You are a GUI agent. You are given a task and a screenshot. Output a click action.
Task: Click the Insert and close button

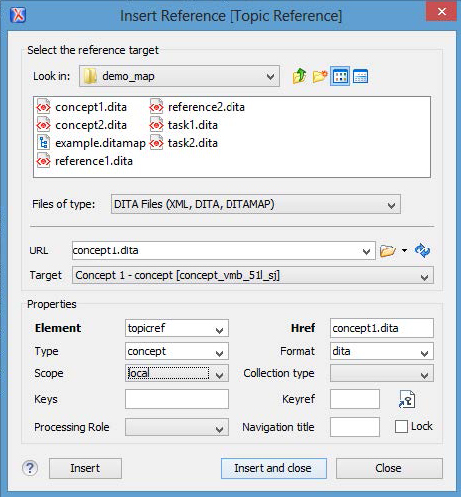273,468
